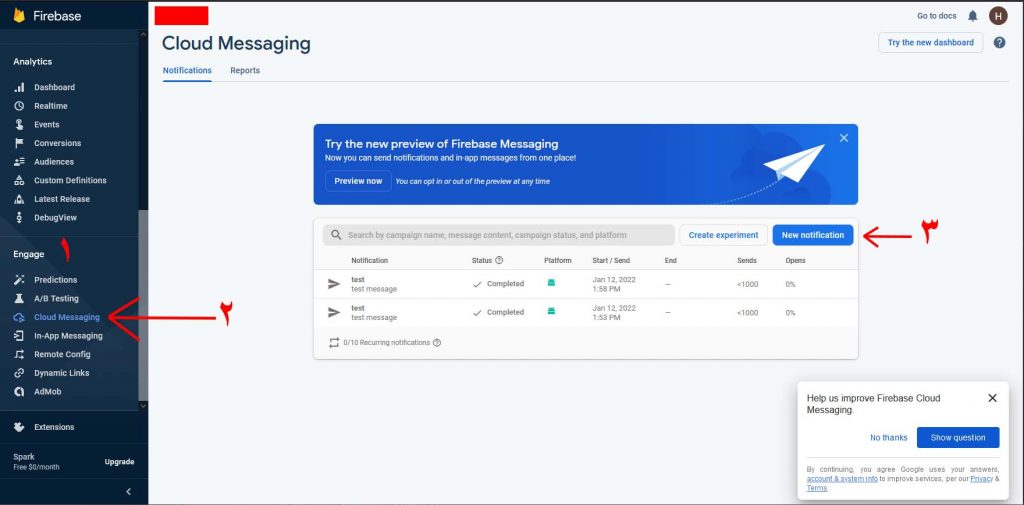Click the No thanks button
The image size is (1024, 505).
pyautogui.click(x=888, y=438)
